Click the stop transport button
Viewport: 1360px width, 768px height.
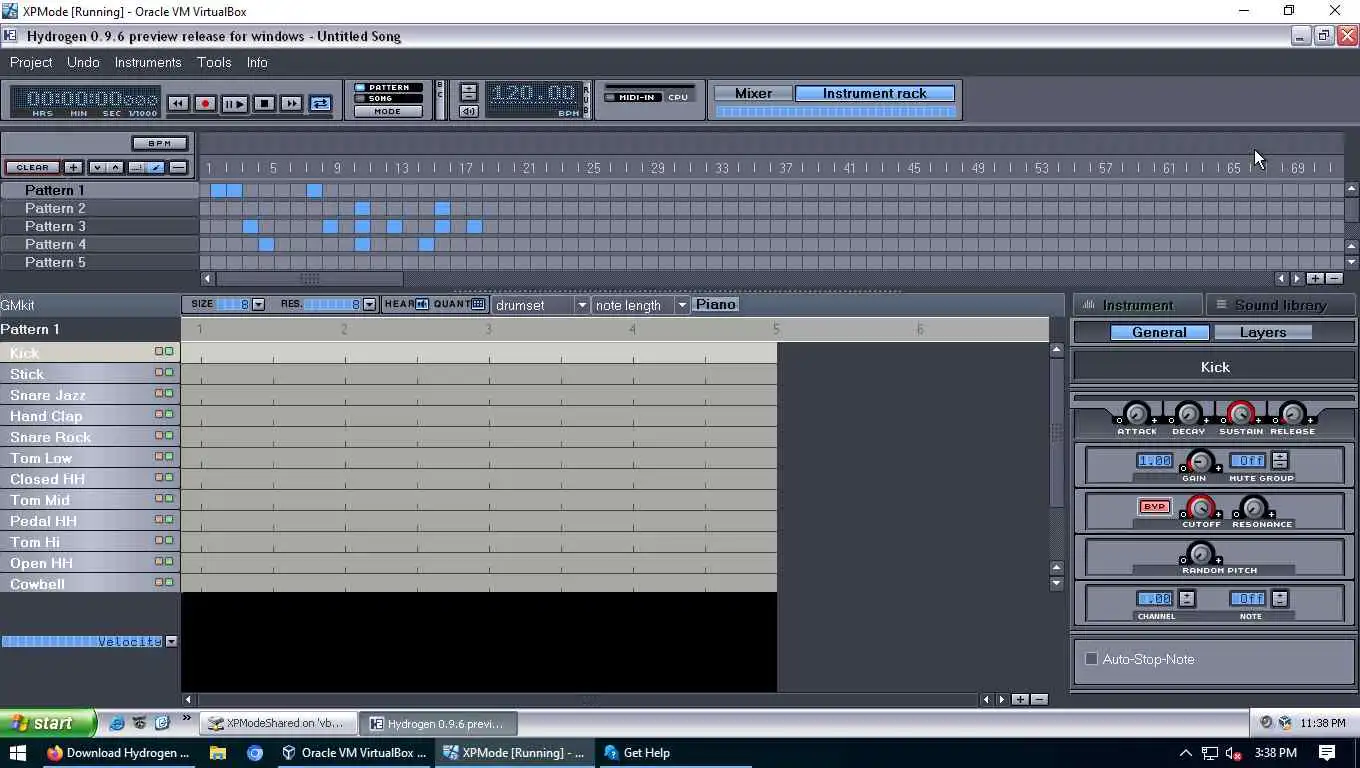click(x=264, y=103)
